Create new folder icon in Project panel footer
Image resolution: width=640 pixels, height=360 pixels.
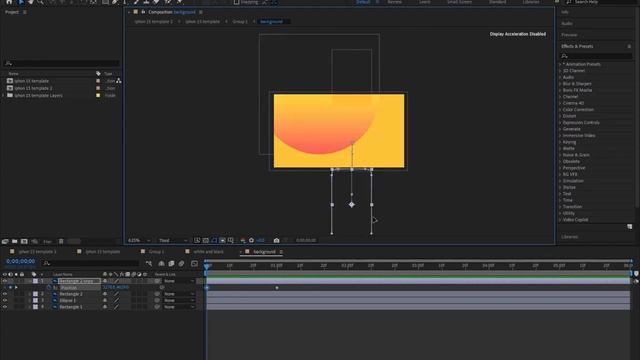(15, 241)
